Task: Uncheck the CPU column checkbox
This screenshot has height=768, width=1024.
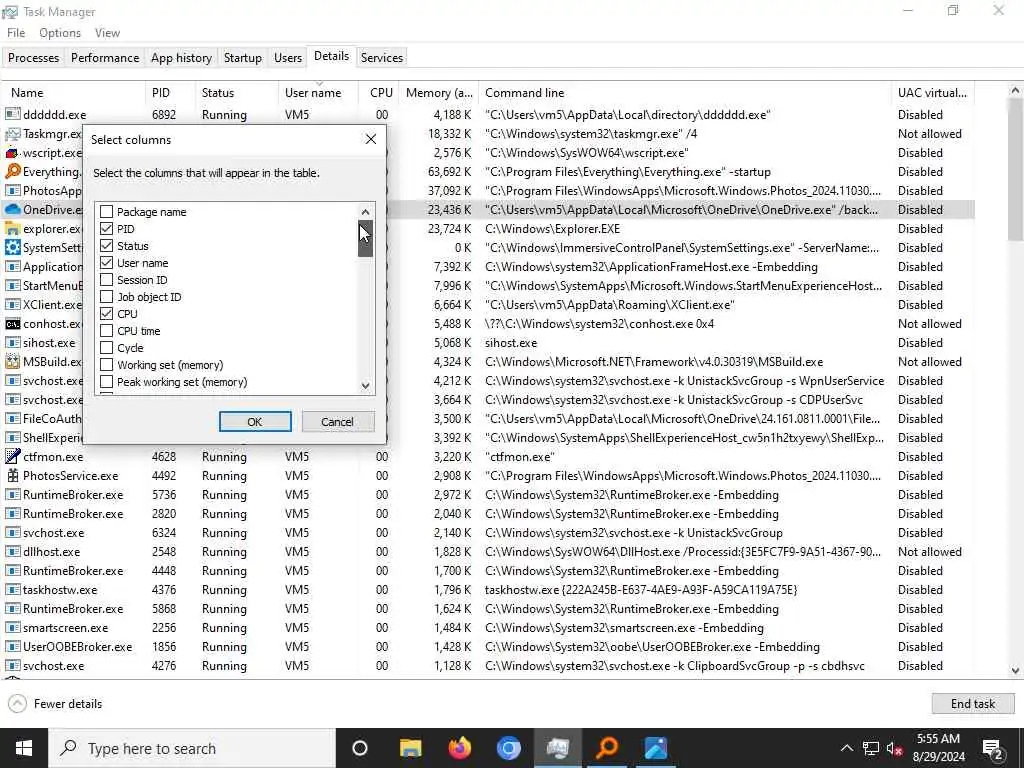Action: point(106,313)
